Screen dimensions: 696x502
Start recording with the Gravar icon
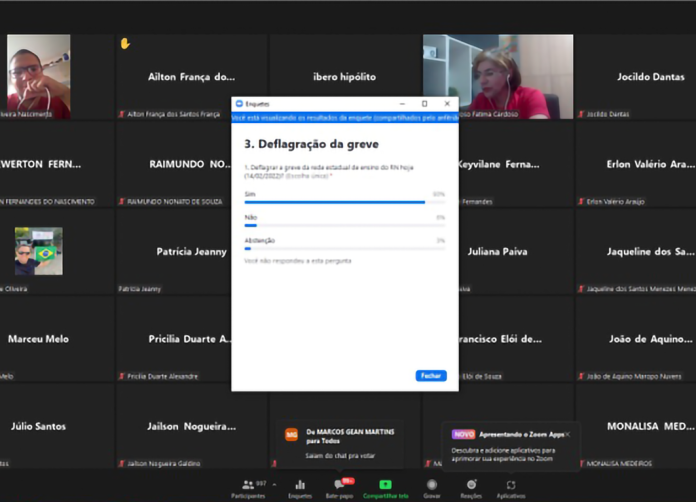pyautogui.click(x=432, y=484)
